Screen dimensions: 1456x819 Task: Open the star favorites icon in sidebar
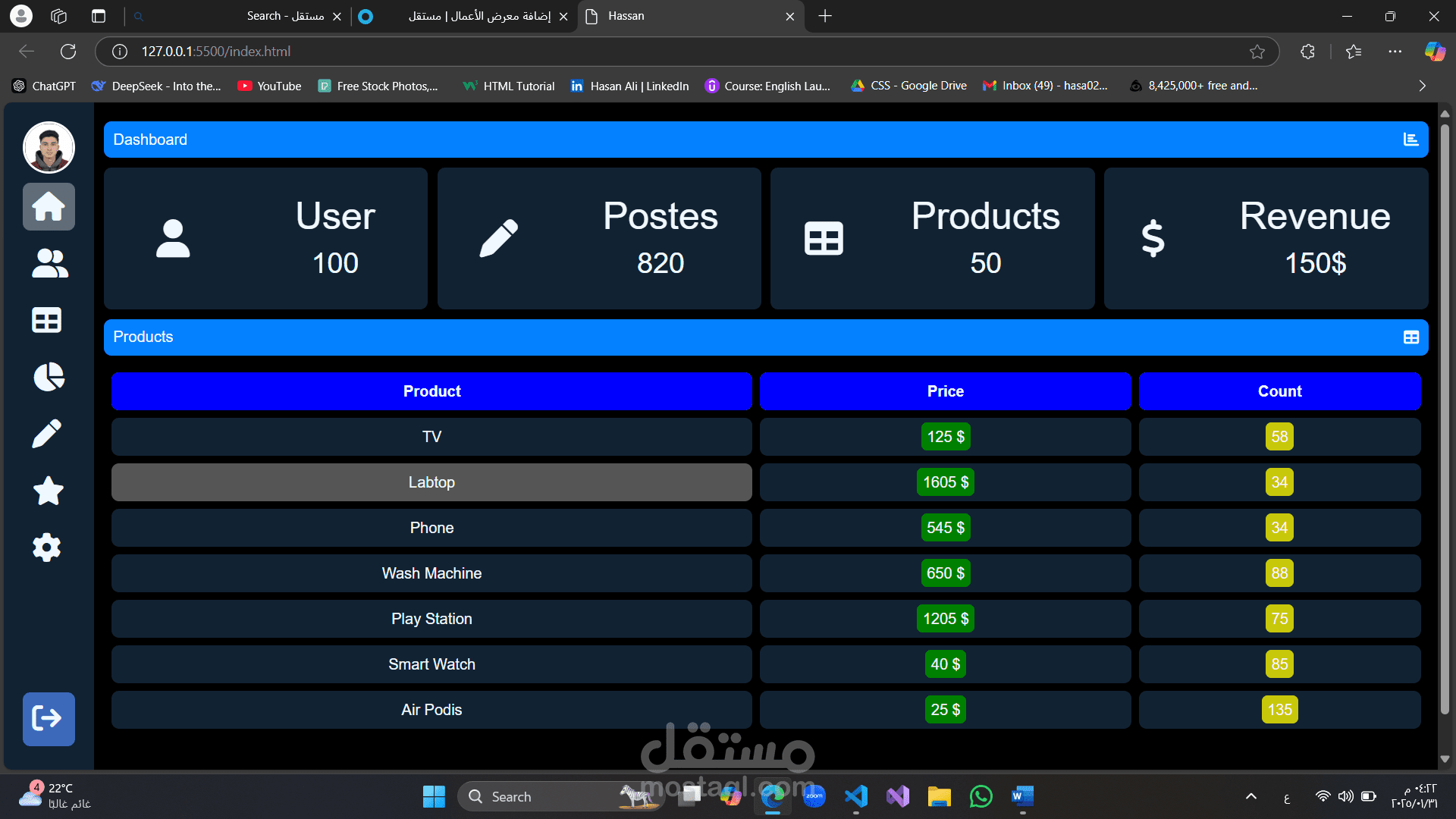pyautogui.click(x=49, y=491)
